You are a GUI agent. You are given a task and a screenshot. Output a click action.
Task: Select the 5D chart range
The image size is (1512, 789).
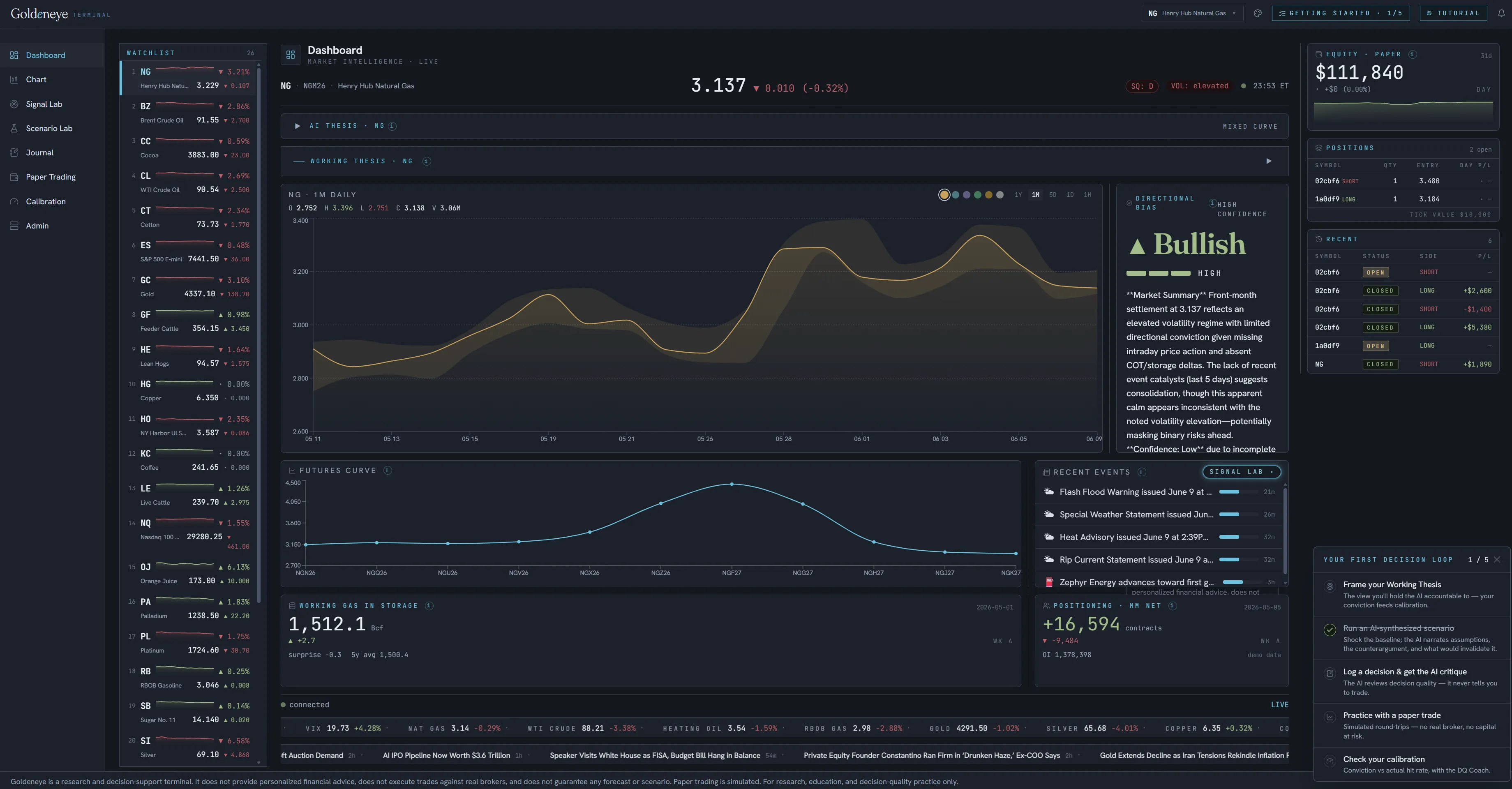coord(1053,195)
